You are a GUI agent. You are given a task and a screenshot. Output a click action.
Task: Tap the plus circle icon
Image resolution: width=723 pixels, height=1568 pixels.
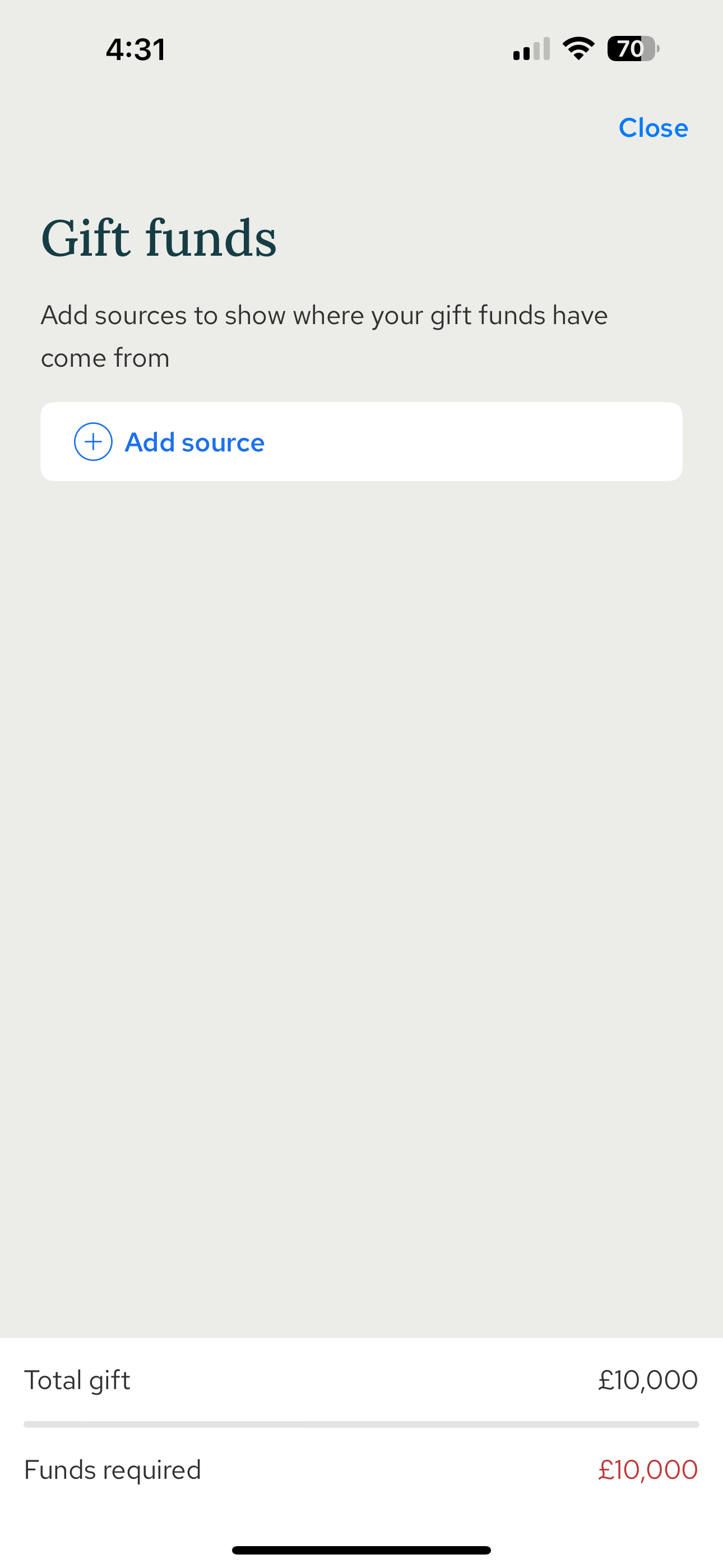(x=93, y=442)
